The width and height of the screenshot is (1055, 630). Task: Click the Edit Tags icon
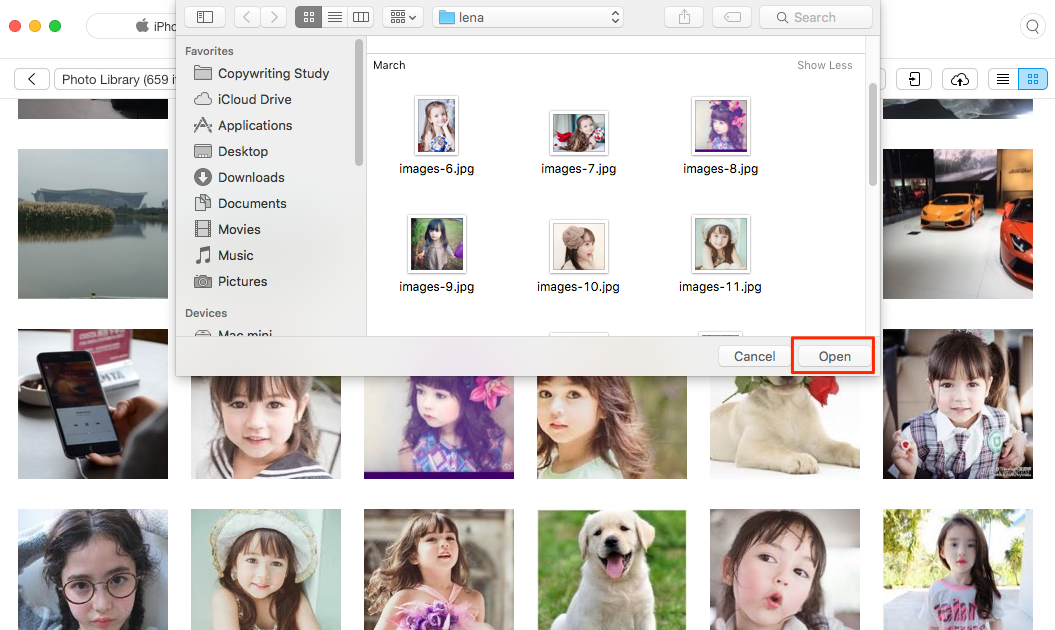[732, 17]
